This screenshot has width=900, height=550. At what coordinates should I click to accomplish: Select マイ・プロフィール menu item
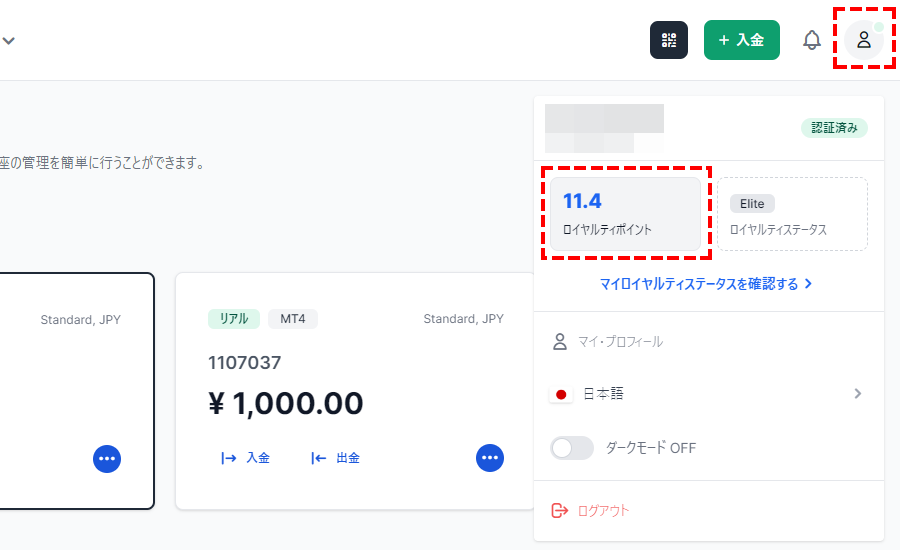point(620,342)
